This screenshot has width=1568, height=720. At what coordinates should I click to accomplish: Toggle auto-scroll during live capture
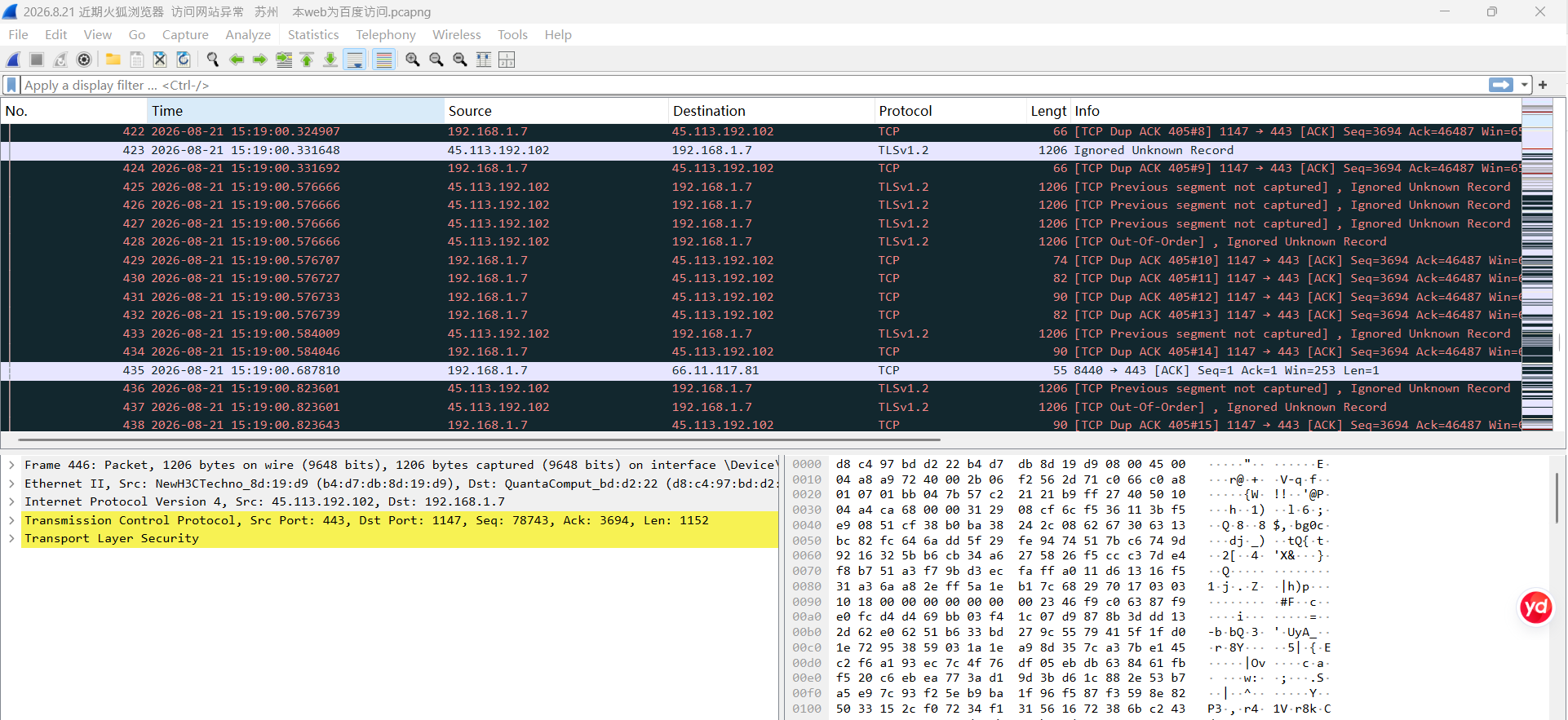(355, 60)
